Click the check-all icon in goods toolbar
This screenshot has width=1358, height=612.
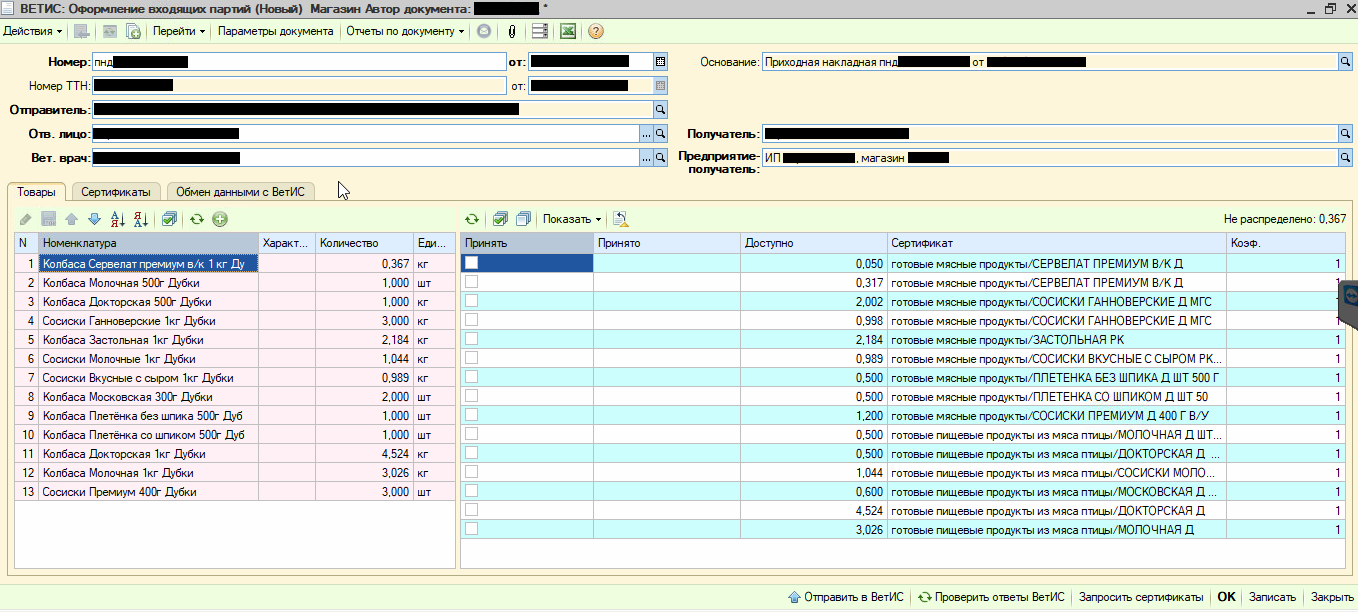click(x=169, y=219)
